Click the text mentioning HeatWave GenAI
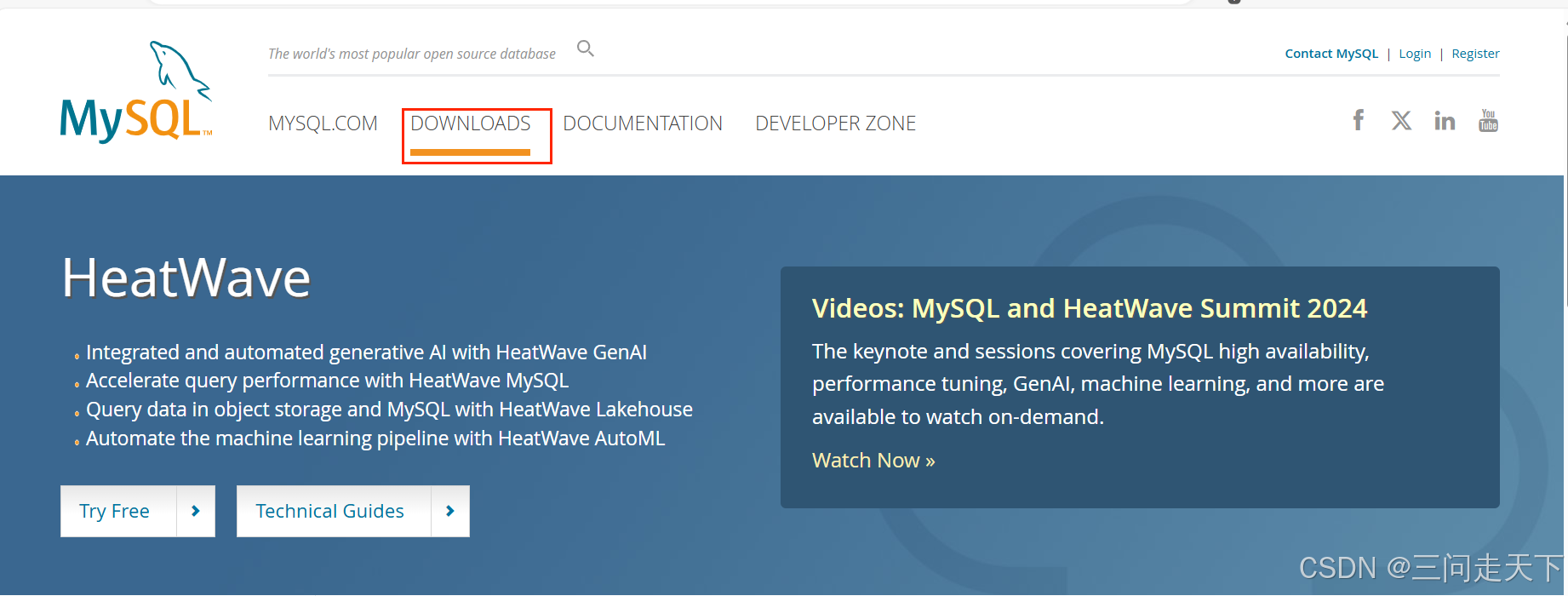The width and height of the screenshot is (1568, 596). 366,352
